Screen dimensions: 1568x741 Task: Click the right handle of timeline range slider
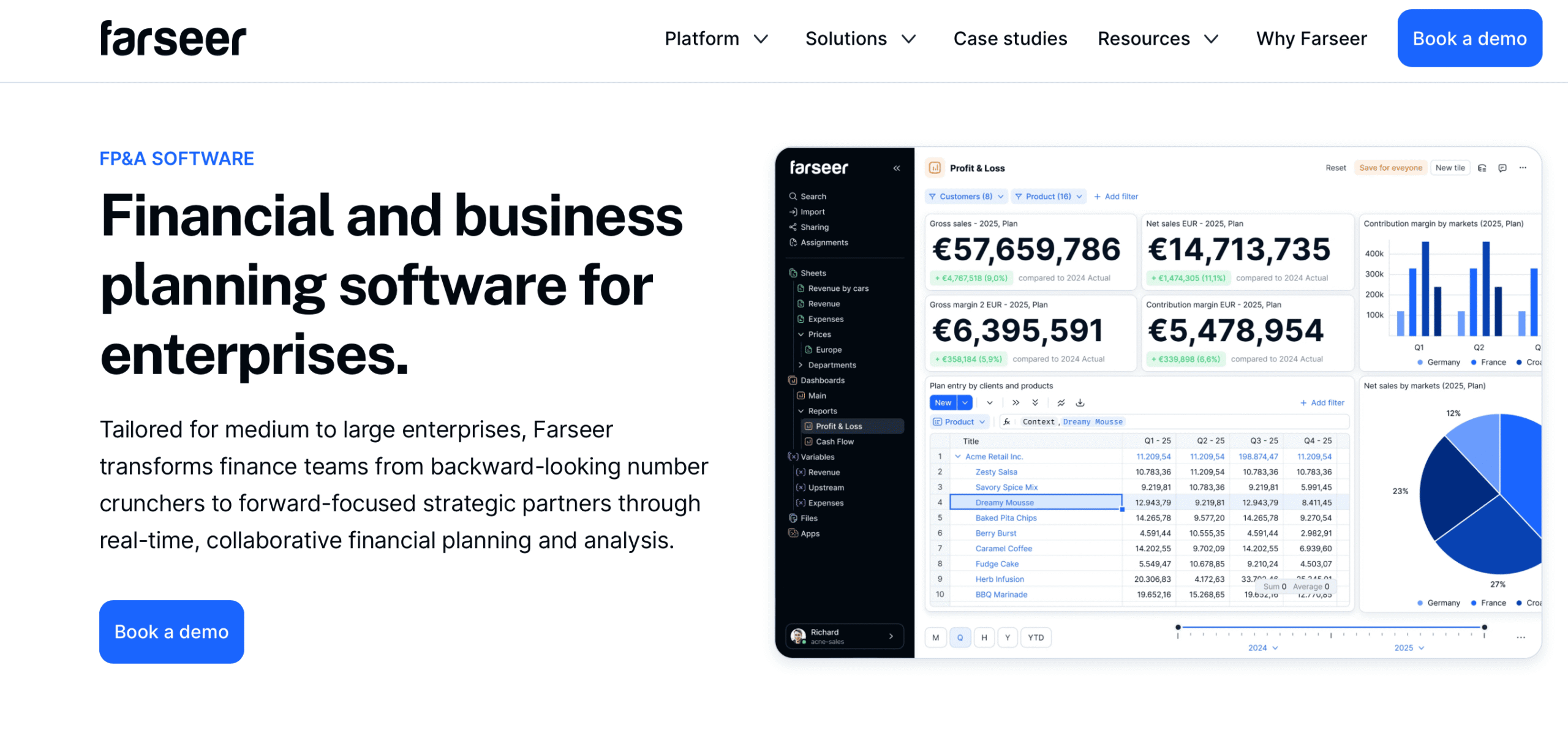(1484, 627)
